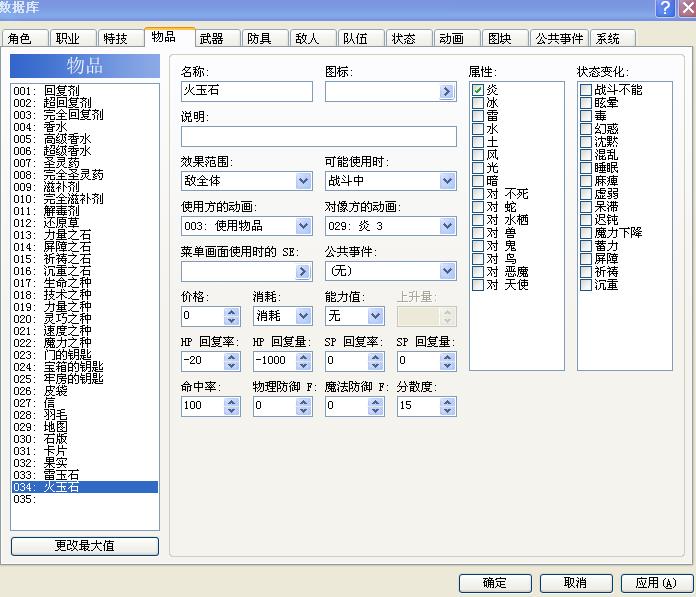The height and width of the screenshot is (597, 696).
Task: Select the empty item 035 in the list
Action: (x=85, y=499)
